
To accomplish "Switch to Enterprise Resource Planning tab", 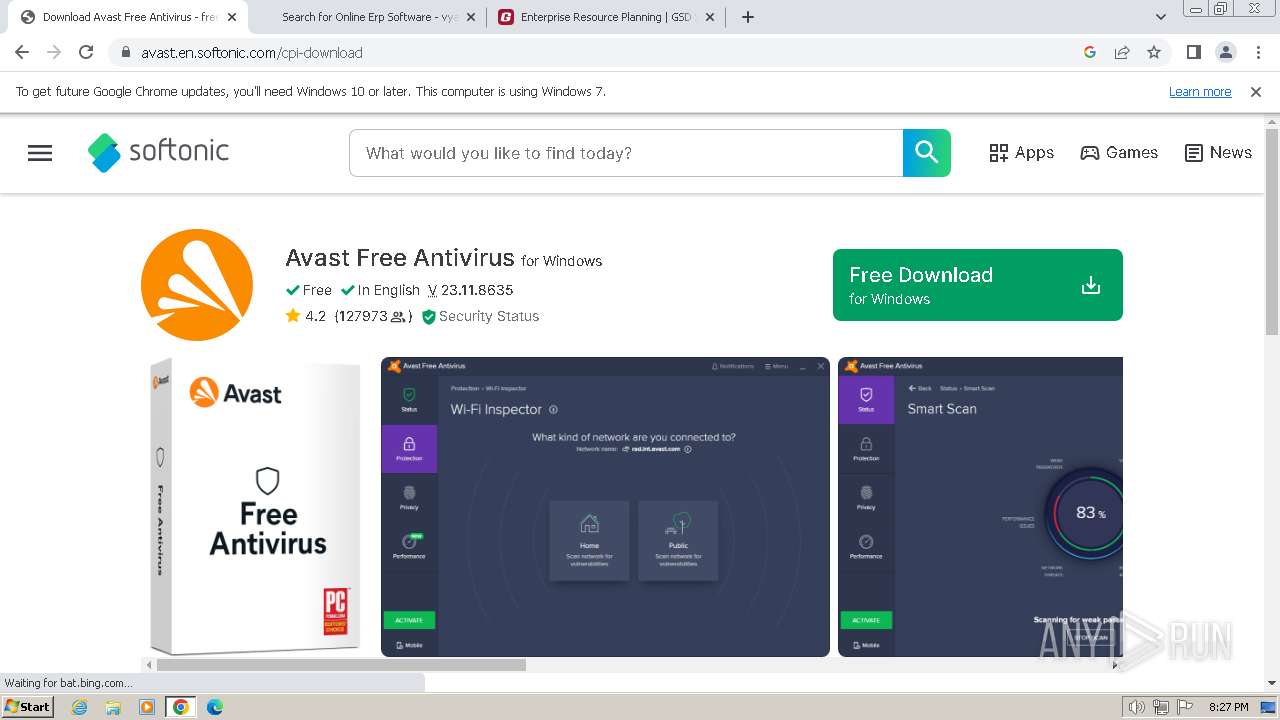I will tap(606, 17).
